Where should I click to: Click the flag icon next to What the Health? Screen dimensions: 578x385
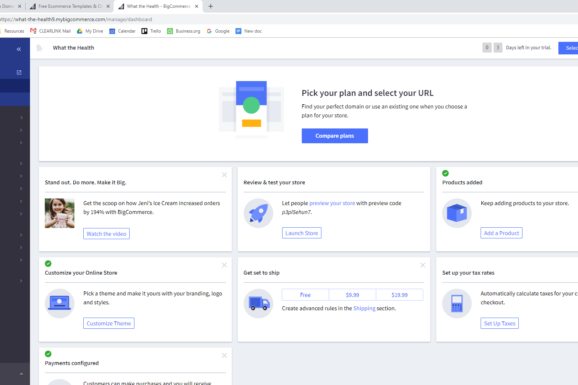tap(39, 48)
